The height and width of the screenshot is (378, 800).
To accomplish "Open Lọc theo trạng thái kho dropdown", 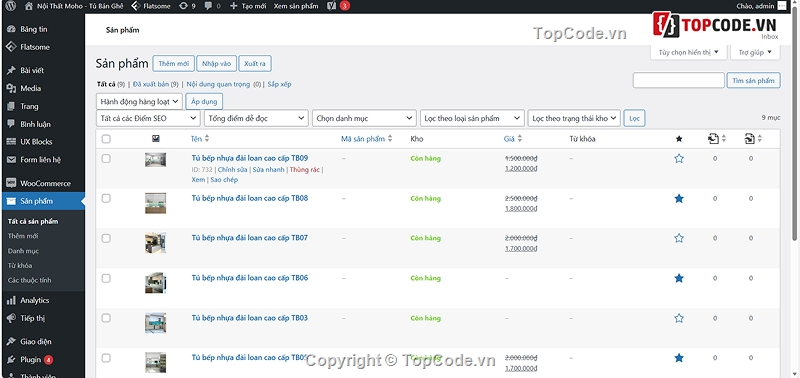I will (x=574, y=118).
